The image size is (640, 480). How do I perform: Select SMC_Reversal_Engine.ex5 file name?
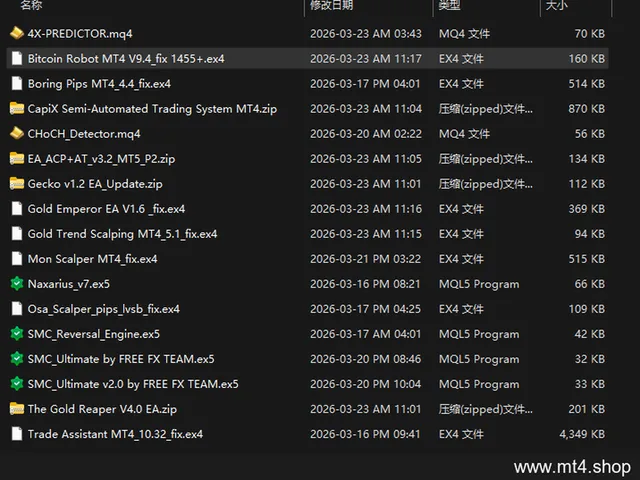point(94,334)
